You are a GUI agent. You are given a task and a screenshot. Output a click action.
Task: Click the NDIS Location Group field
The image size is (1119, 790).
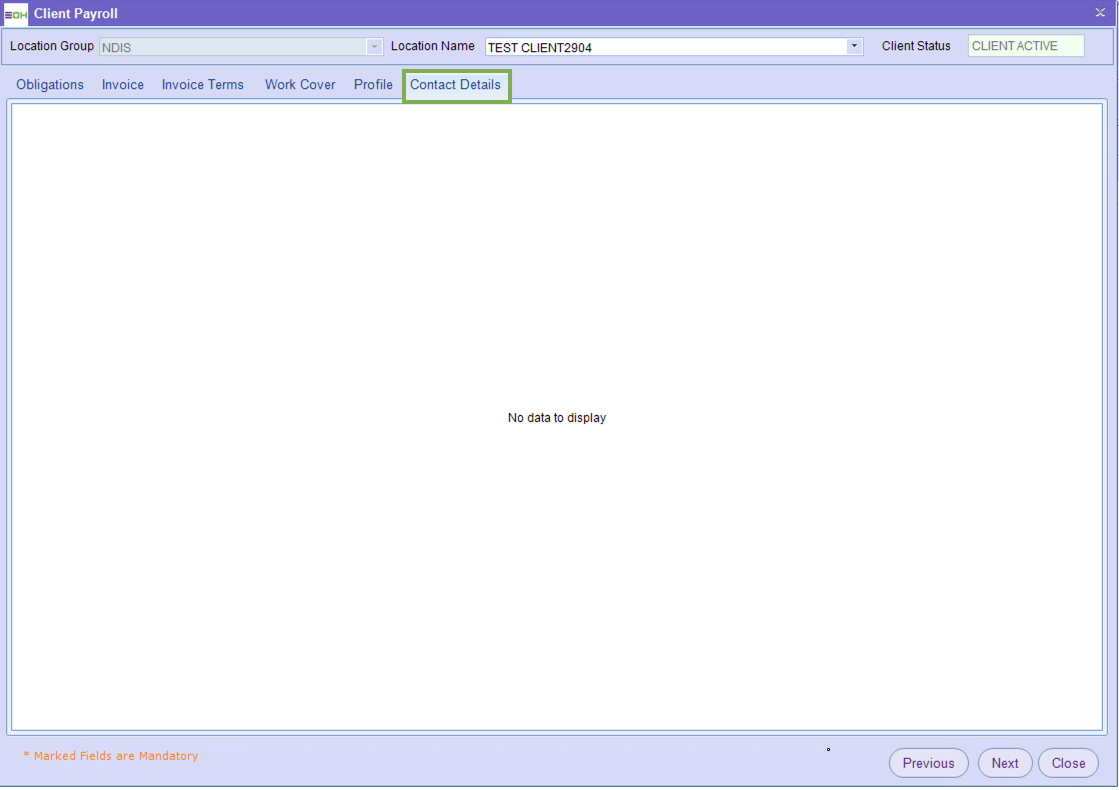coord(232,47)
